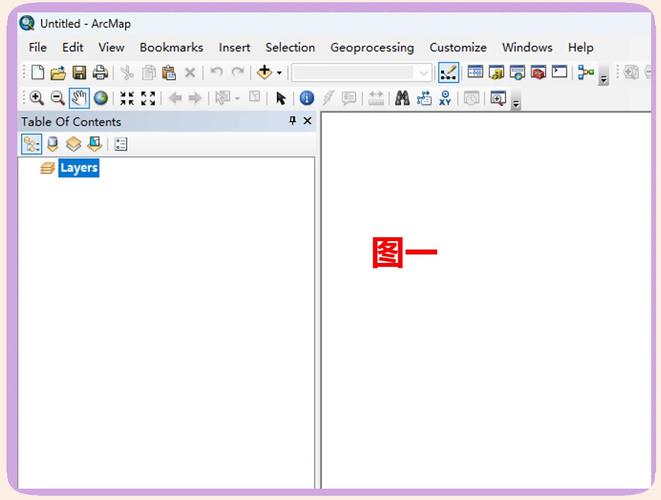Click the Layers data frame icon
661x500 pixels.
[x=48, y=168]
